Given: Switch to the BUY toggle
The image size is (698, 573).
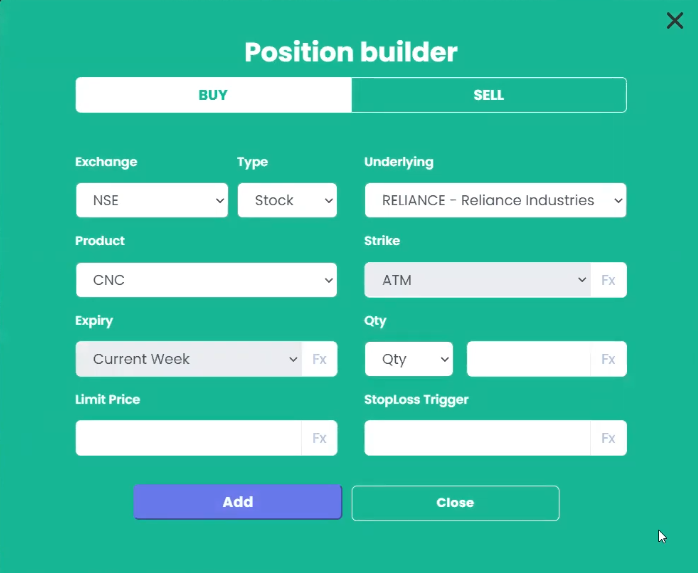Looking at the screenshot, I should [213, 95].
